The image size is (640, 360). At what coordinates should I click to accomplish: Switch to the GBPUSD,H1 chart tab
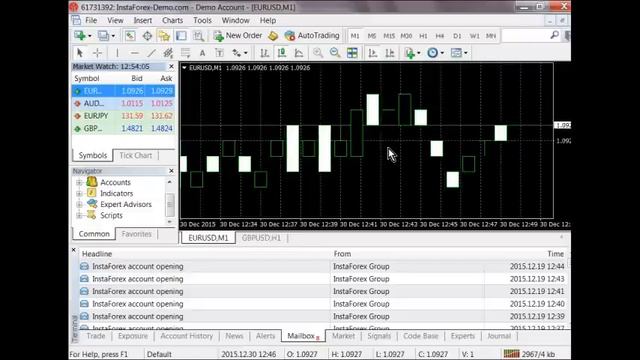[x=261, y=238]
